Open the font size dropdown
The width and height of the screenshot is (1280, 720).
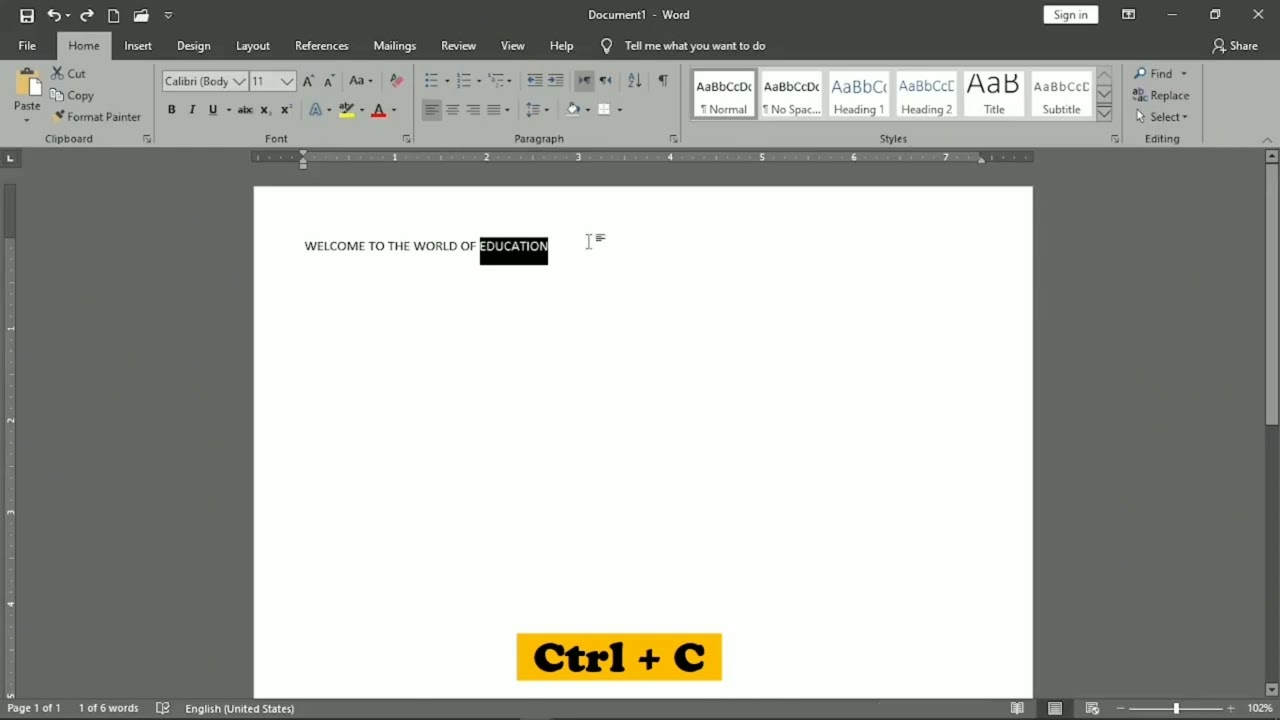(x=287, y=81)
